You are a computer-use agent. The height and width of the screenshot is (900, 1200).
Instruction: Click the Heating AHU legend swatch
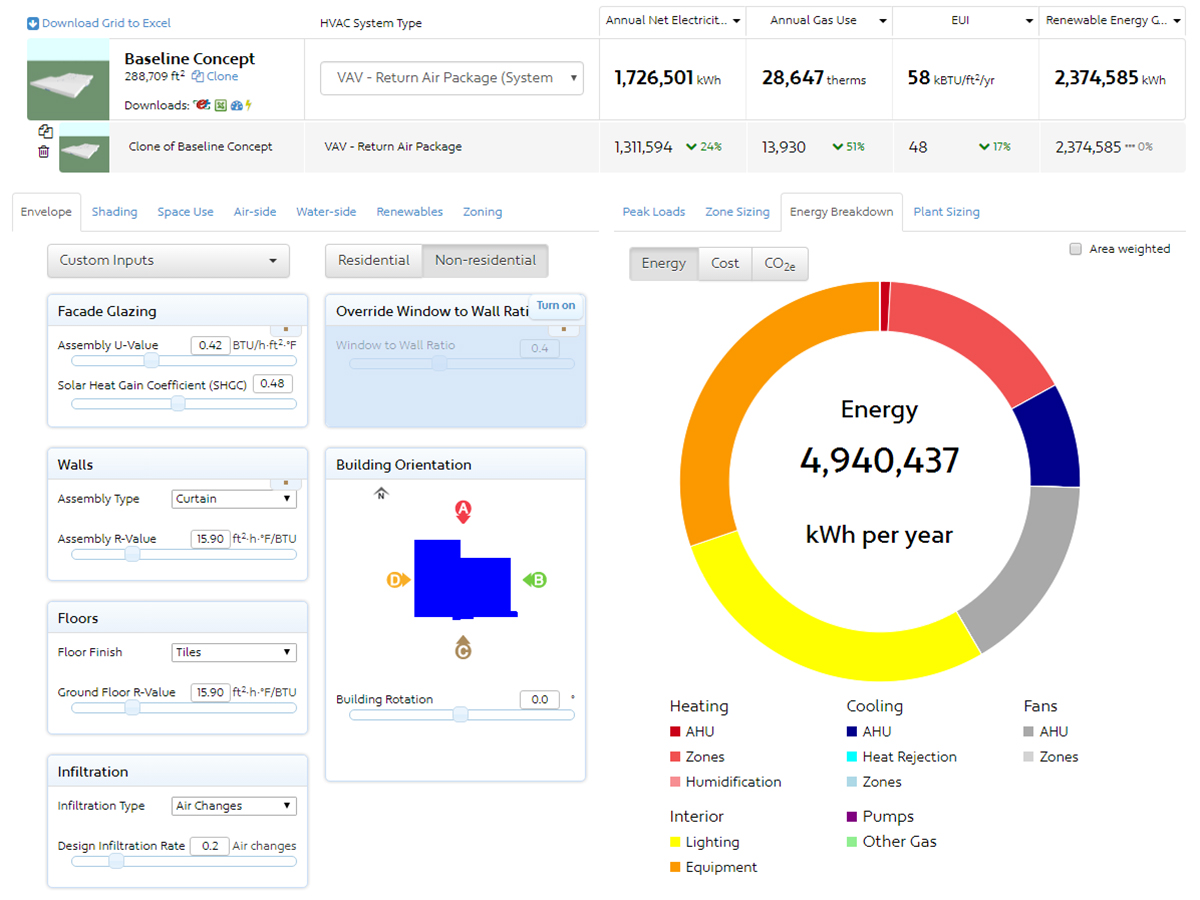pyautogui.click(x=675, y=732)
